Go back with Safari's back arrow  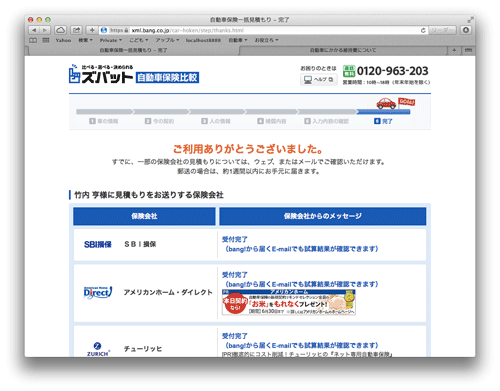[x=34, y=30]
